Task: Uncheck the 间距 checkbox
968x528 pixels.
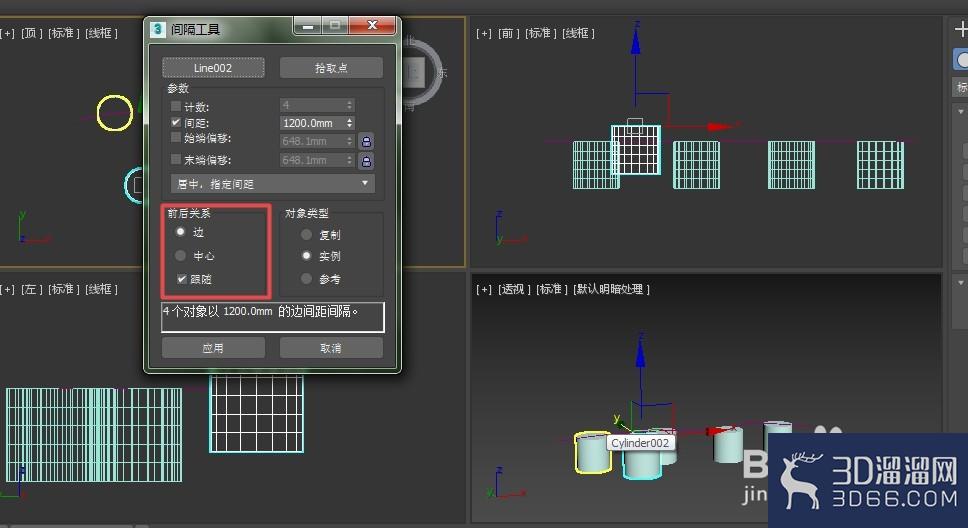Action: click(176, 122)
